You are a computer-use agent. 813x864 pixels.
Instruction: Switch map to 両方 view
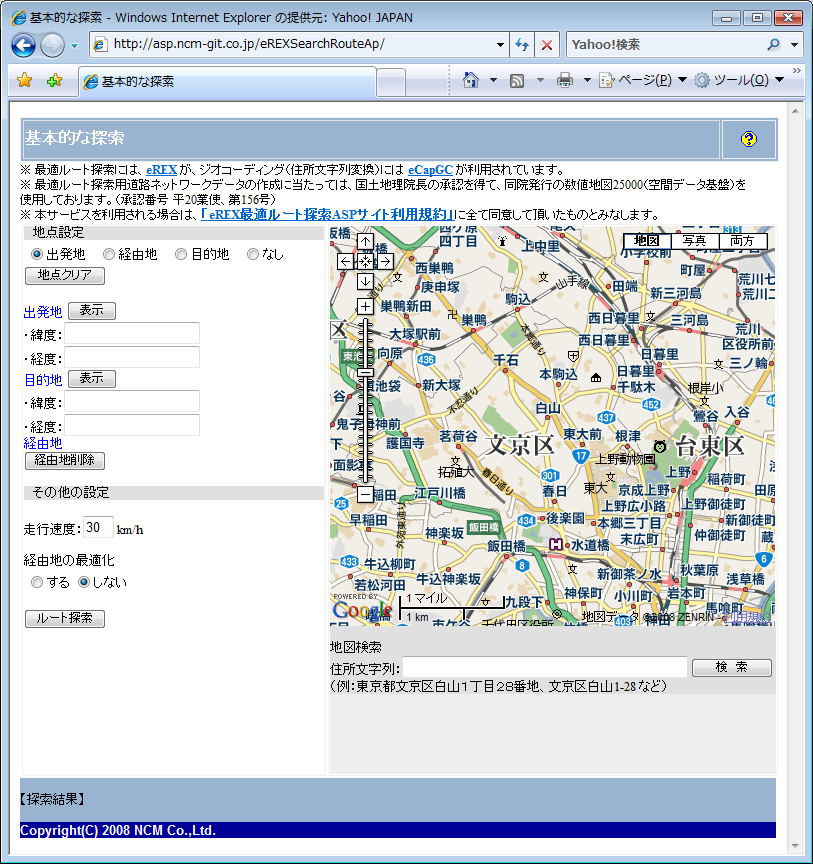742,241
